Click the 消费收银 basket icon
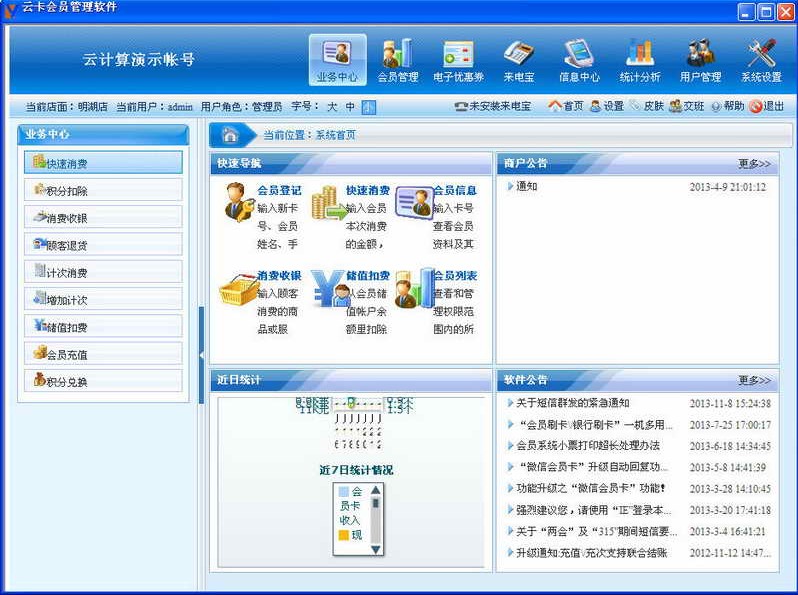 (x=238, y=290)
